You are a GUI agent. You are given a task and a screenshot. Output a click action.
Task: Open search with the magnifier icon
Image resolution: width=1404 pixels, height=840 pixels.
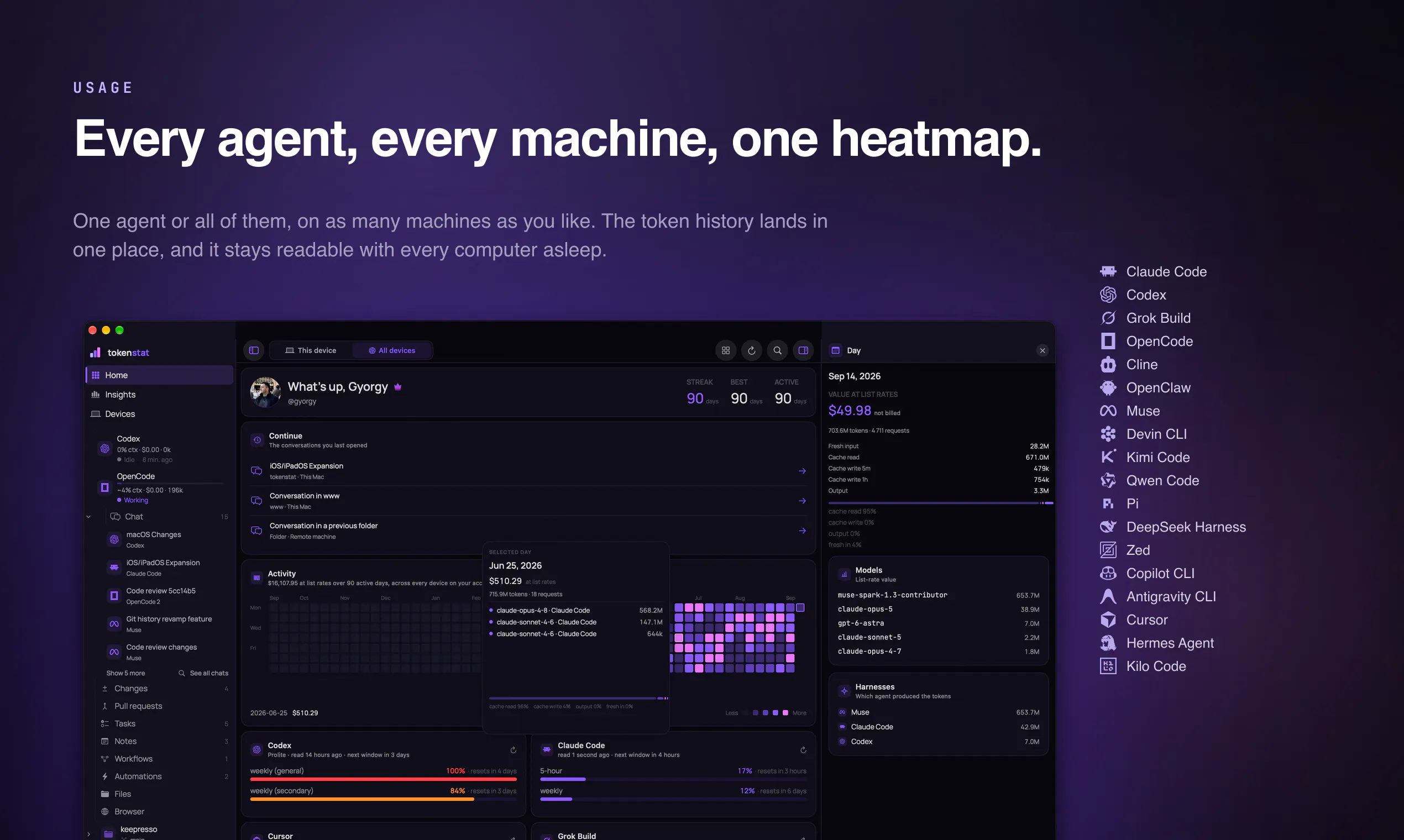777,350
